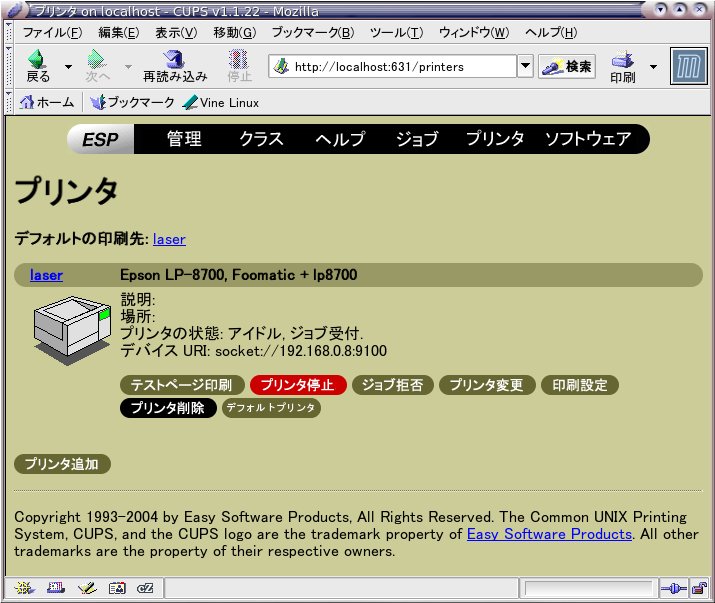Click the Address Book icon in status bar
Image resolution: width=715 pixels, height=603 pixels.
pyautogui.click(x=117, y=588)
